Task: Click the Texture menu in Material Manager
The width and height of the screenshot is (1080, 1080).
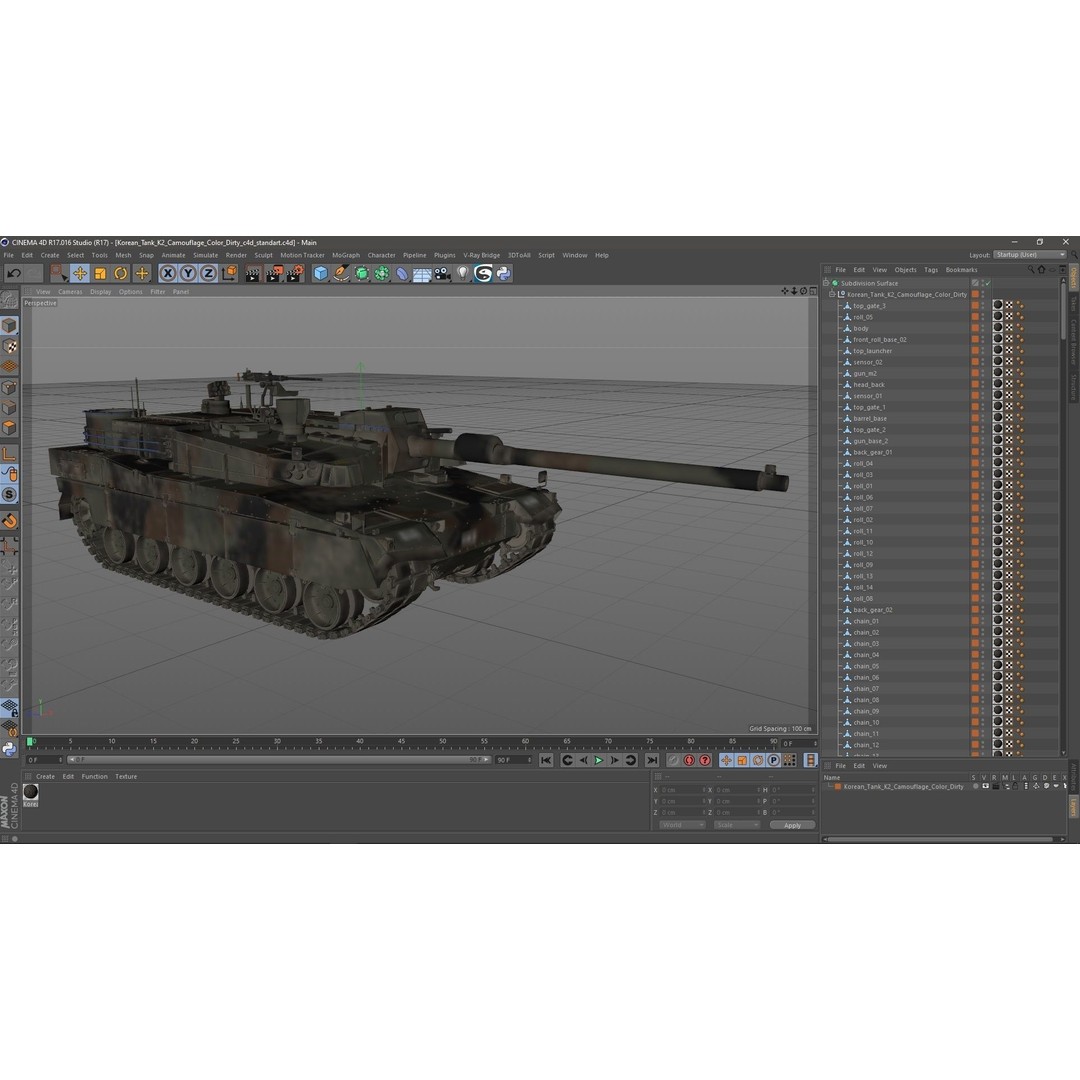Action: click(x=126, y=777)
